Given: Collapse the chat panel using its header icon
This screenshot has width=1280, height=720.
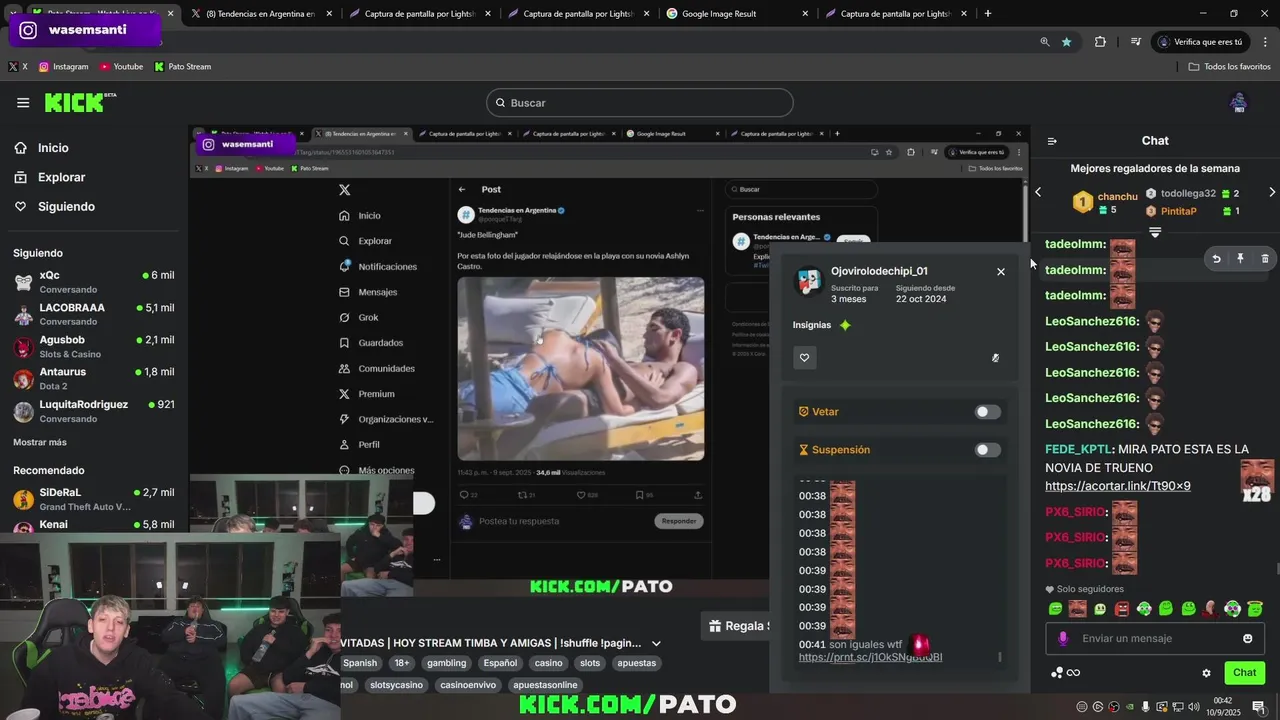Looking at the screenshot, I should tap(1052, 141).
